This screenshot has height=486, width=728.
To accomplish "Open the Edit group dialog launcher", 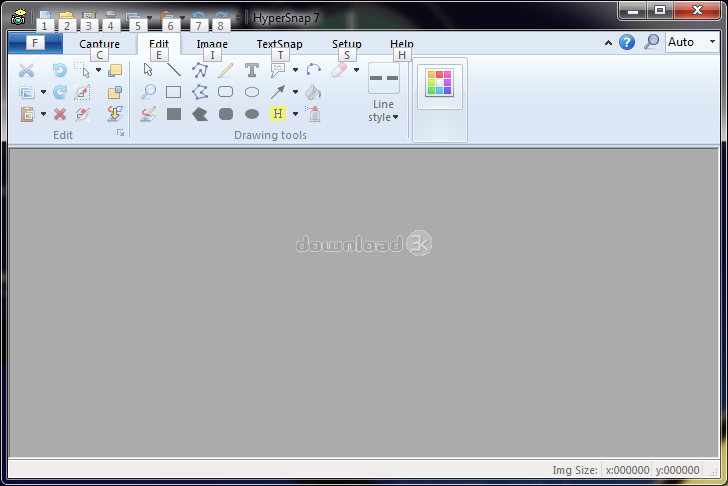I will click(x=121, y=133).
